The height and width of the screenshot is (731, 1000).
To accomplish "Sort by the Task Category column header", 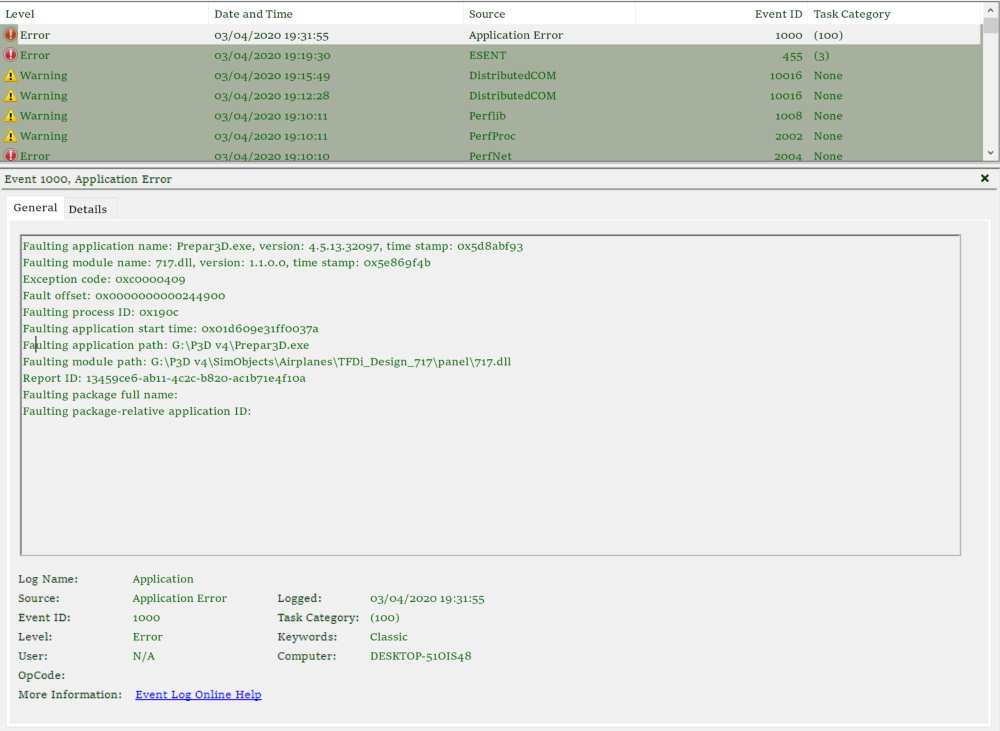I will point(894,14).
